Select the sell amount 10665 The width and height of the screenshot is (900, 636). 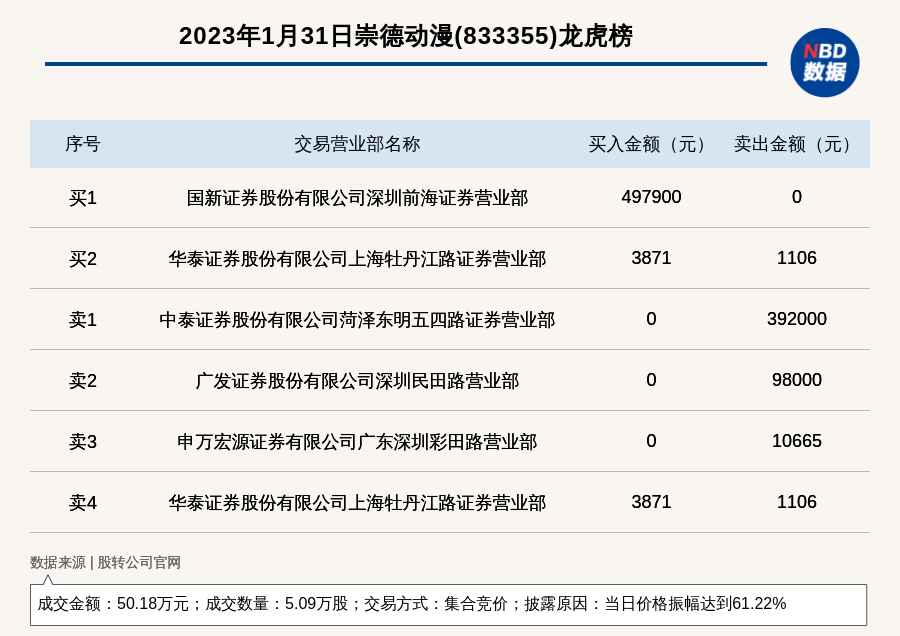point(797,441)
